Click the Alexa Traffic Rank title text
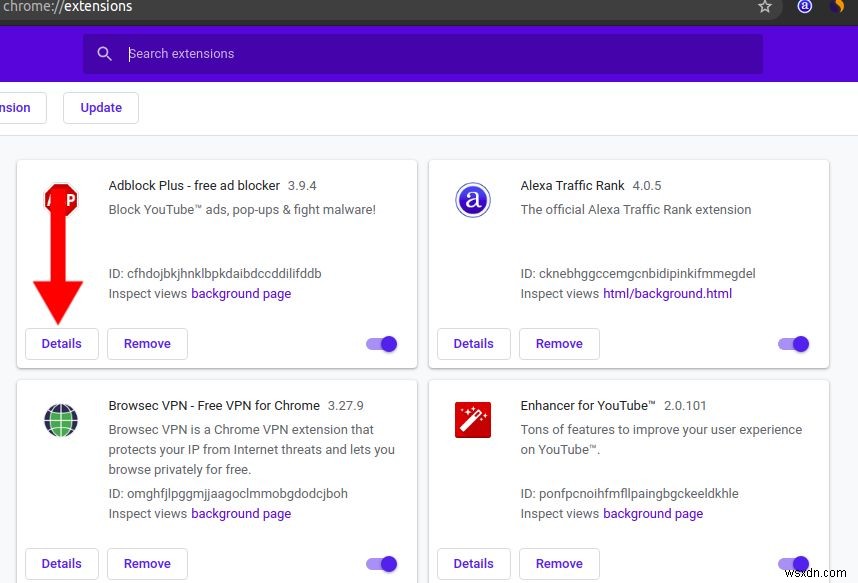This screenshot has height=583, width=858. tap(572, 186)
